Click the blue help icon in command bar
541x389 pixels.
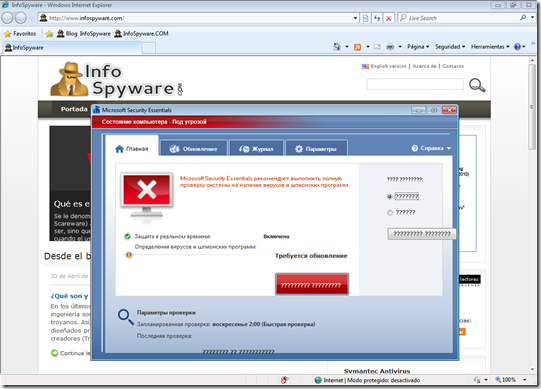[518, 47]
